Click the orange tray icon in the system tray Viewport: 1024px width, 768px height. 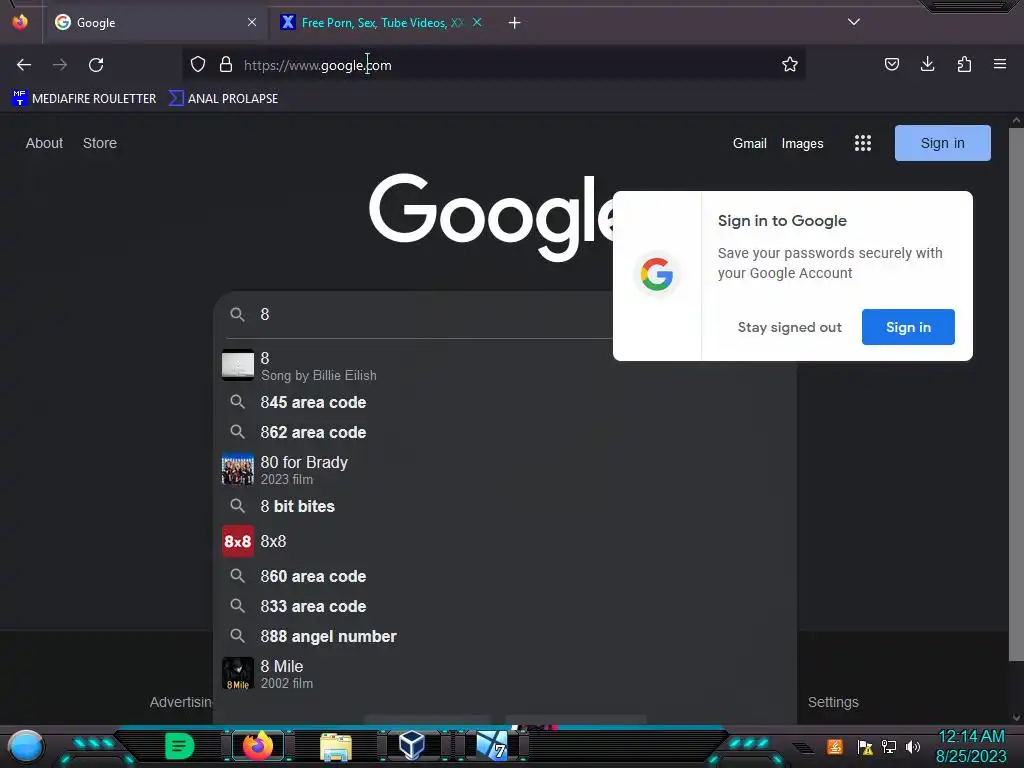point(835,746)
